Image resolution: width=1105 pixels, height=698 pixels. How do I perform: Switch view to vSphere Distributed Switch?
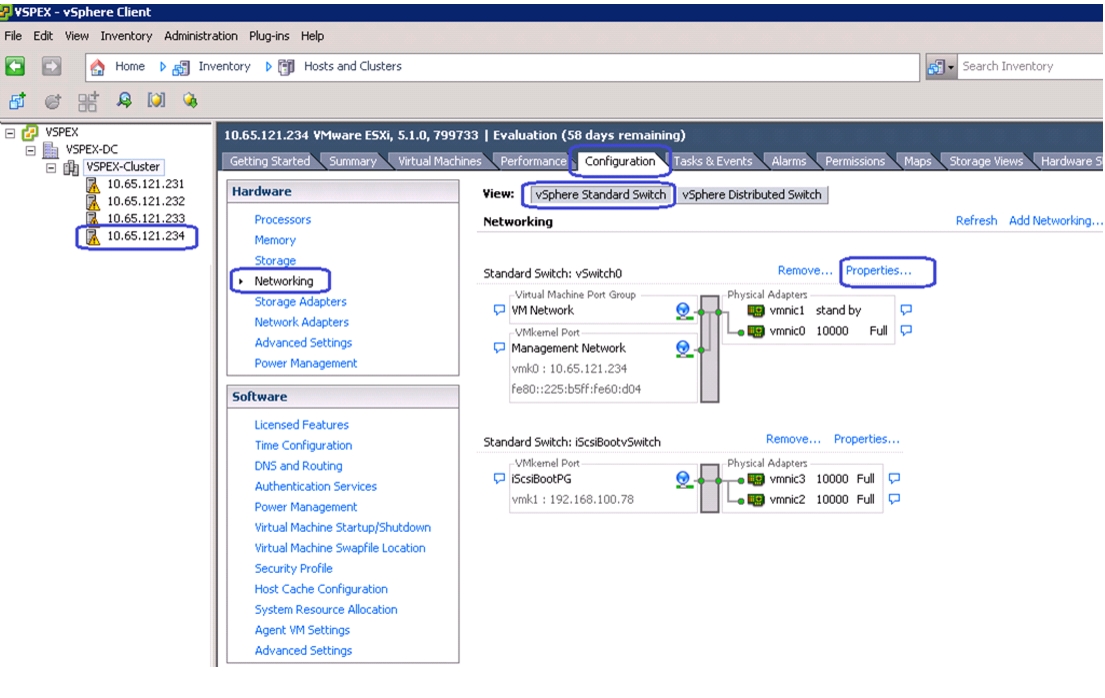click(751, 195)
